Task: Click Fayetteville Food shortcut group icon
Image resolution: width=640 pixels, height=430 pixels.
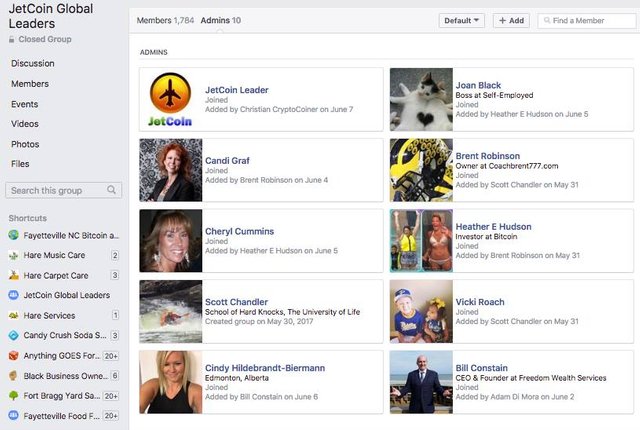Action: [13, 416]
